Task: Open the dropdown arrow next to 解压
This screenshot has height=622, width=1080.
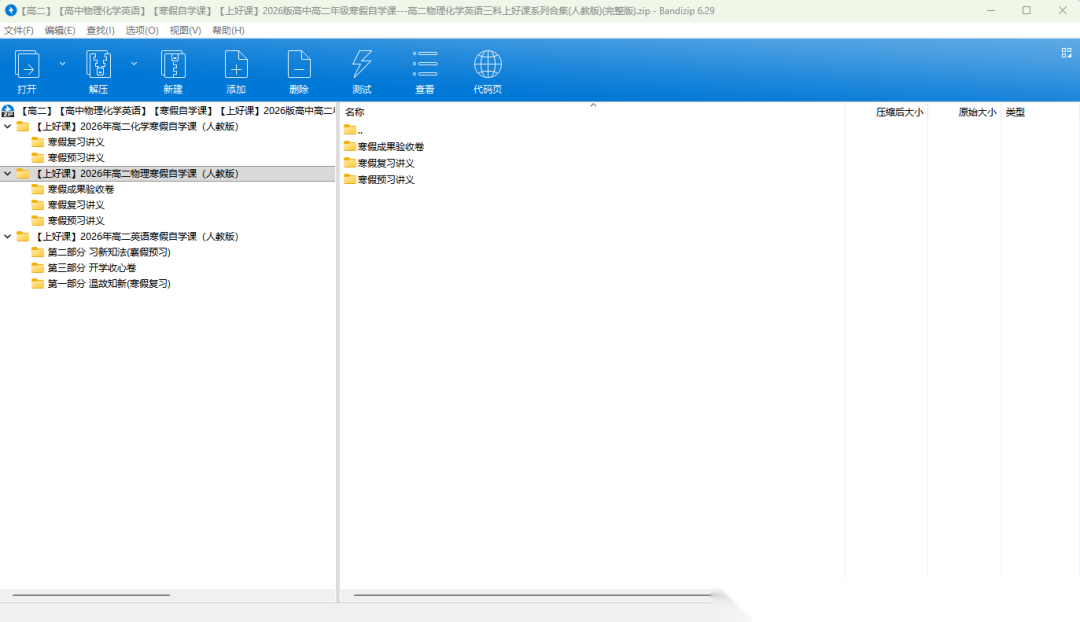Action: point(134,63)
